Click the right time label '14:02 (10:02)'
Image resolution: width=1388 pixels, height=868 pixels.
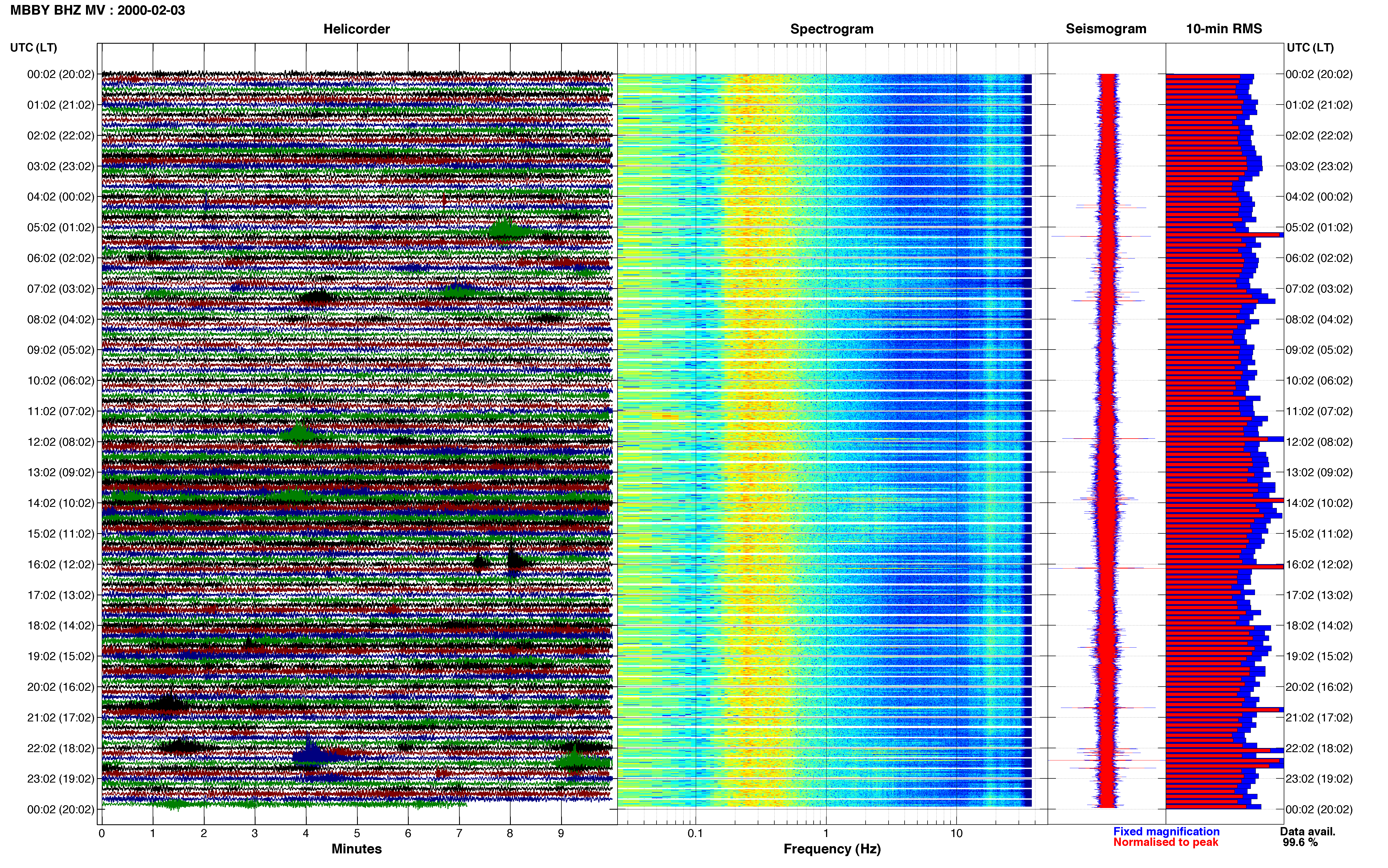click(1319, 504)
